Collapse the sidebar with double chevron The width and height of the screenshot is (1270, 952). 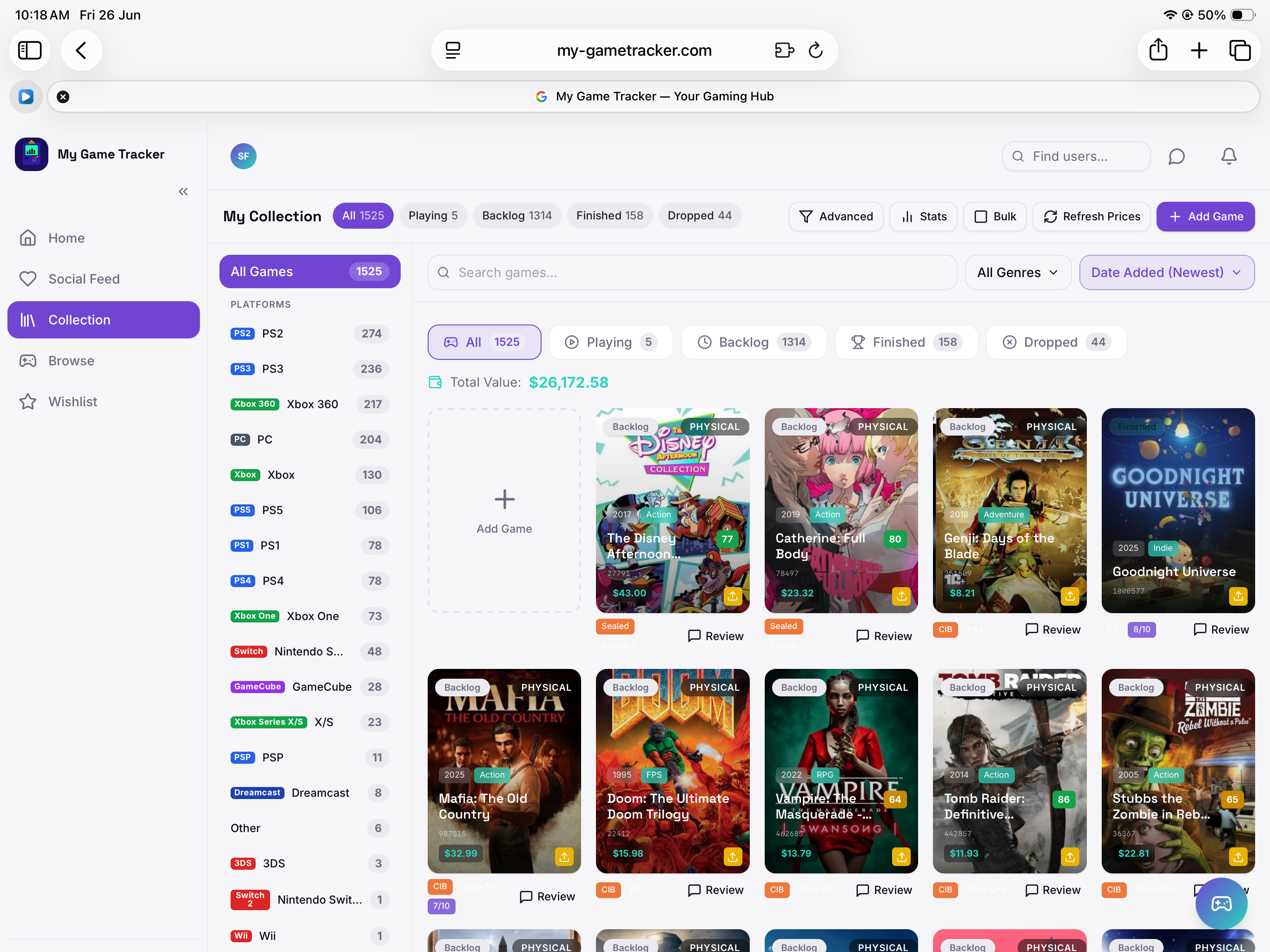tap(183, 191)
